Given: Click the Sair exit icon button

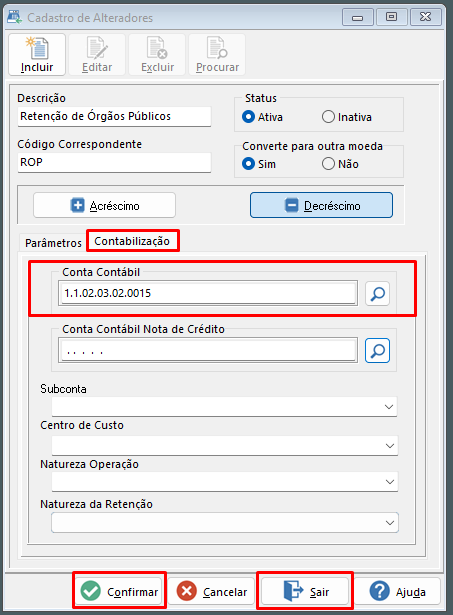Looking at the screenshot, I should (305, 591).
